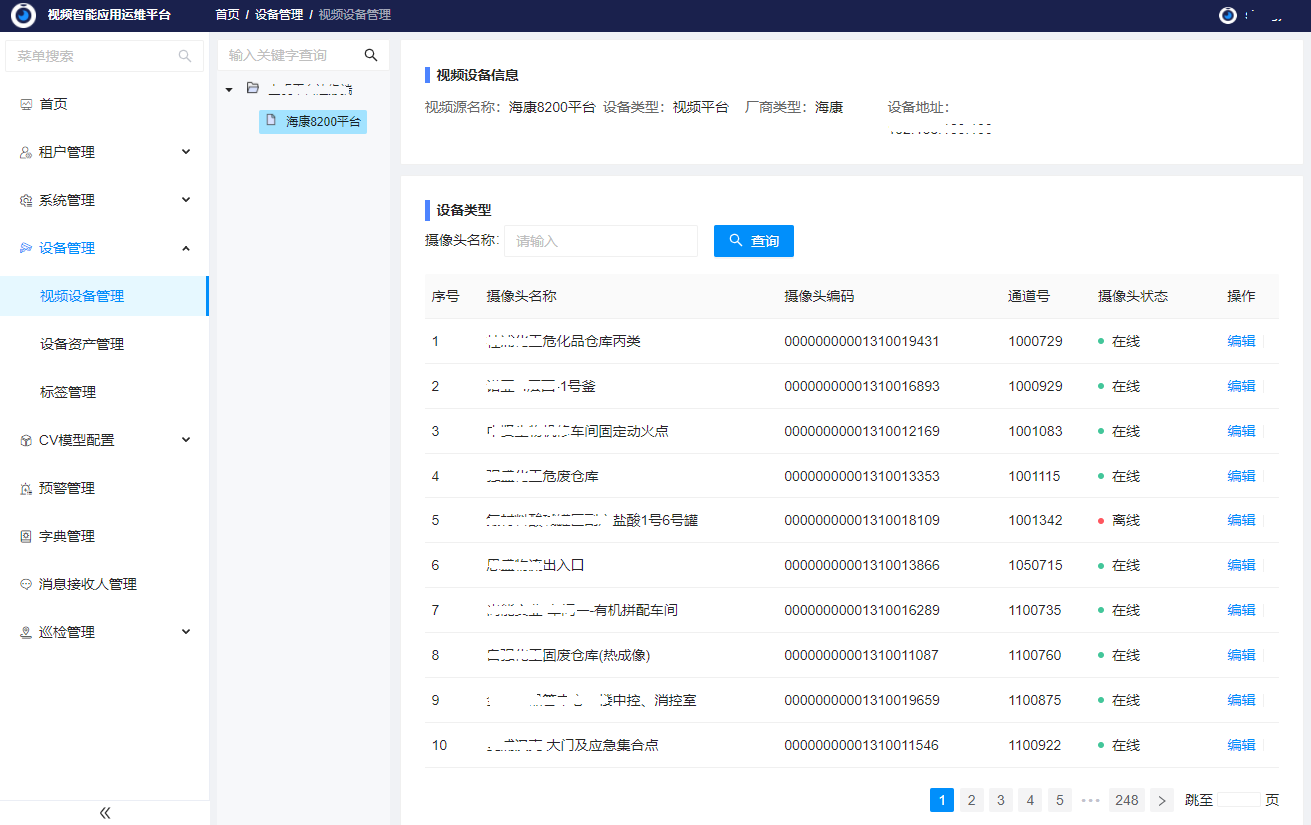Open 标签管理 menu item
The height and width of the screenshot is (825, 1311).
coord(68,392)
